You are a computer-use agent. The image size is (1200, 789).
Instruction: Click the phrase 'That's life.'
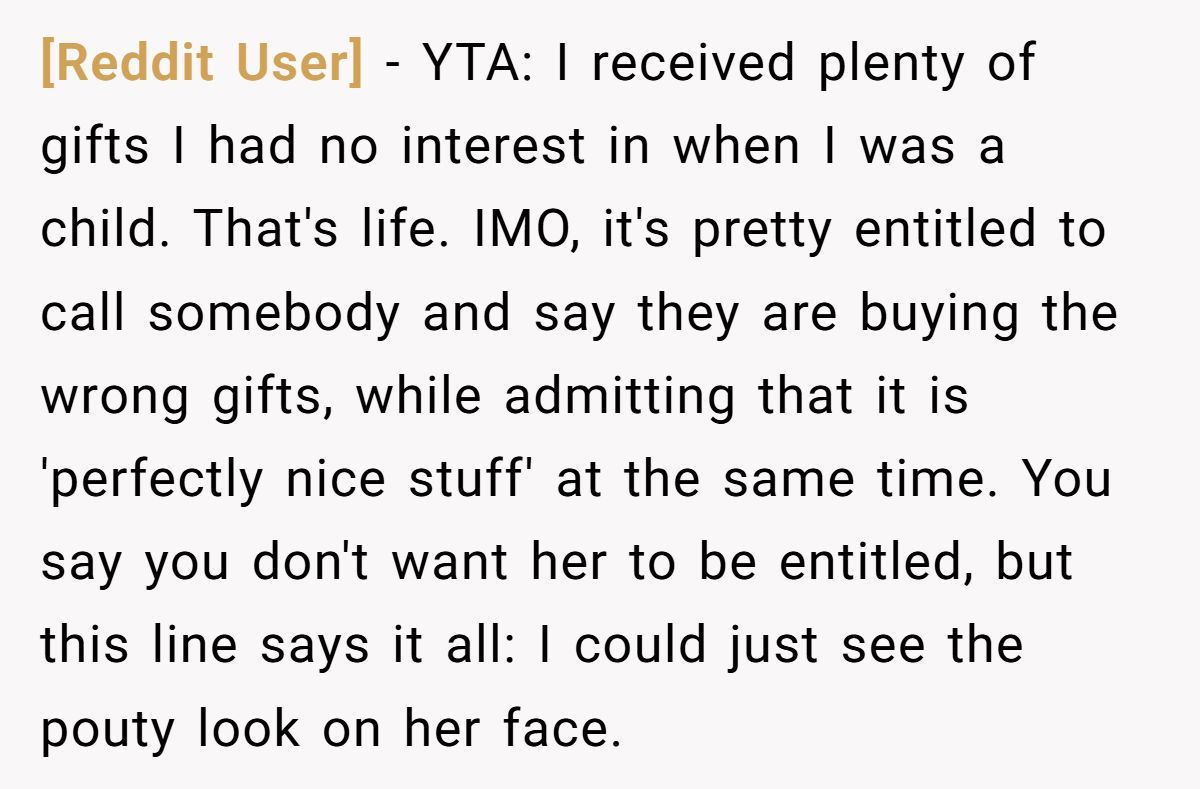316,230
